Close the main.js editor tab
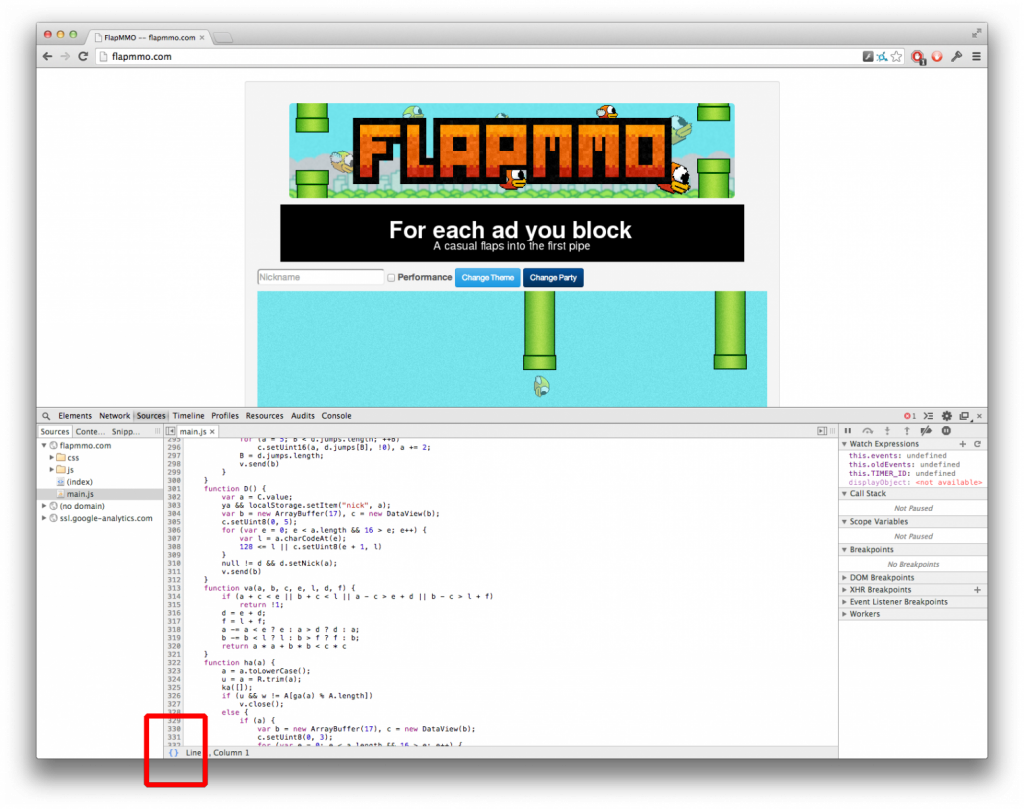 212,432
